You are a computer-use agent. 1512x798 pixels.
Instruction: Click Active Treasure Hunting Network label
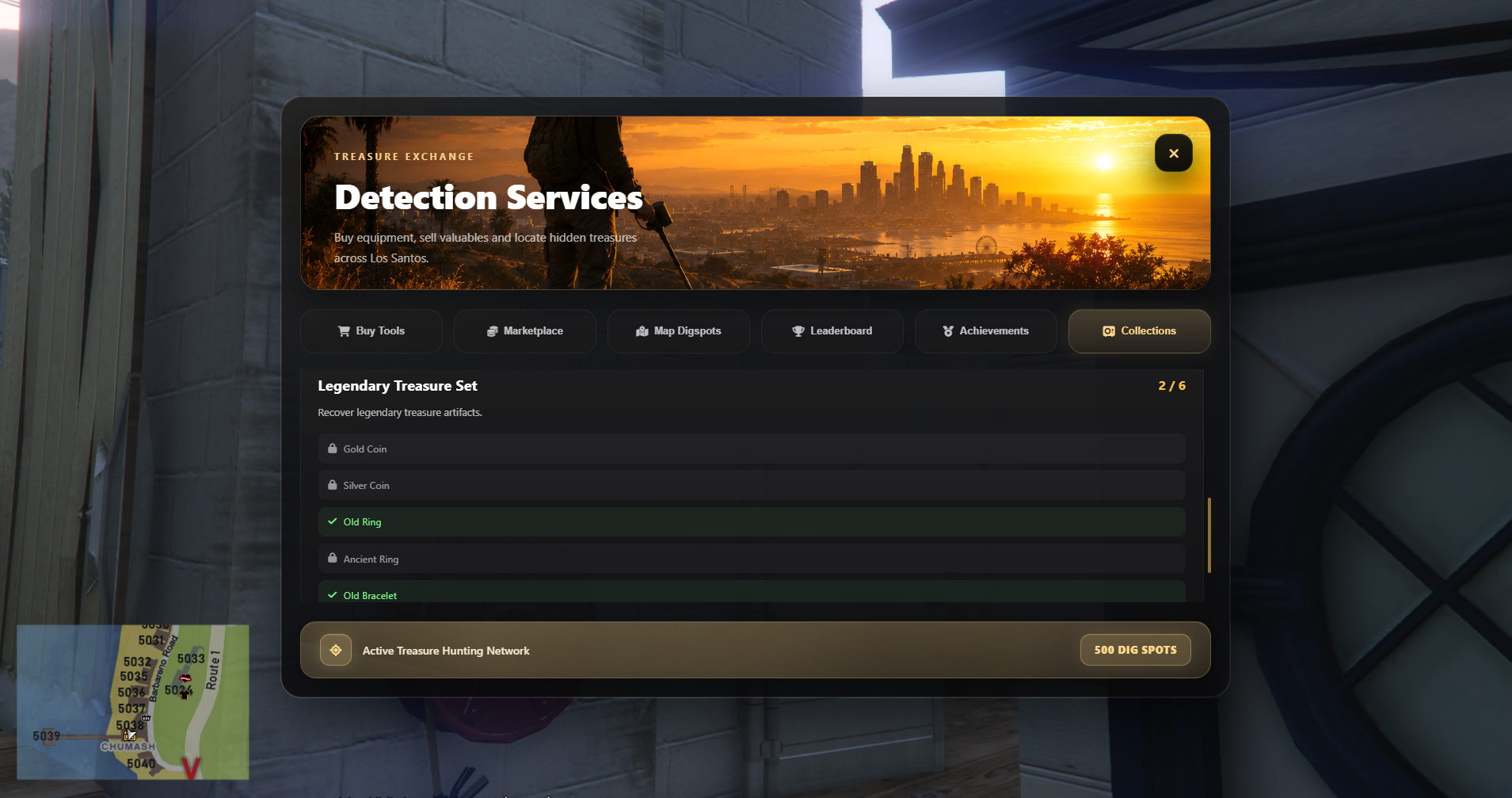coord(446,651)
